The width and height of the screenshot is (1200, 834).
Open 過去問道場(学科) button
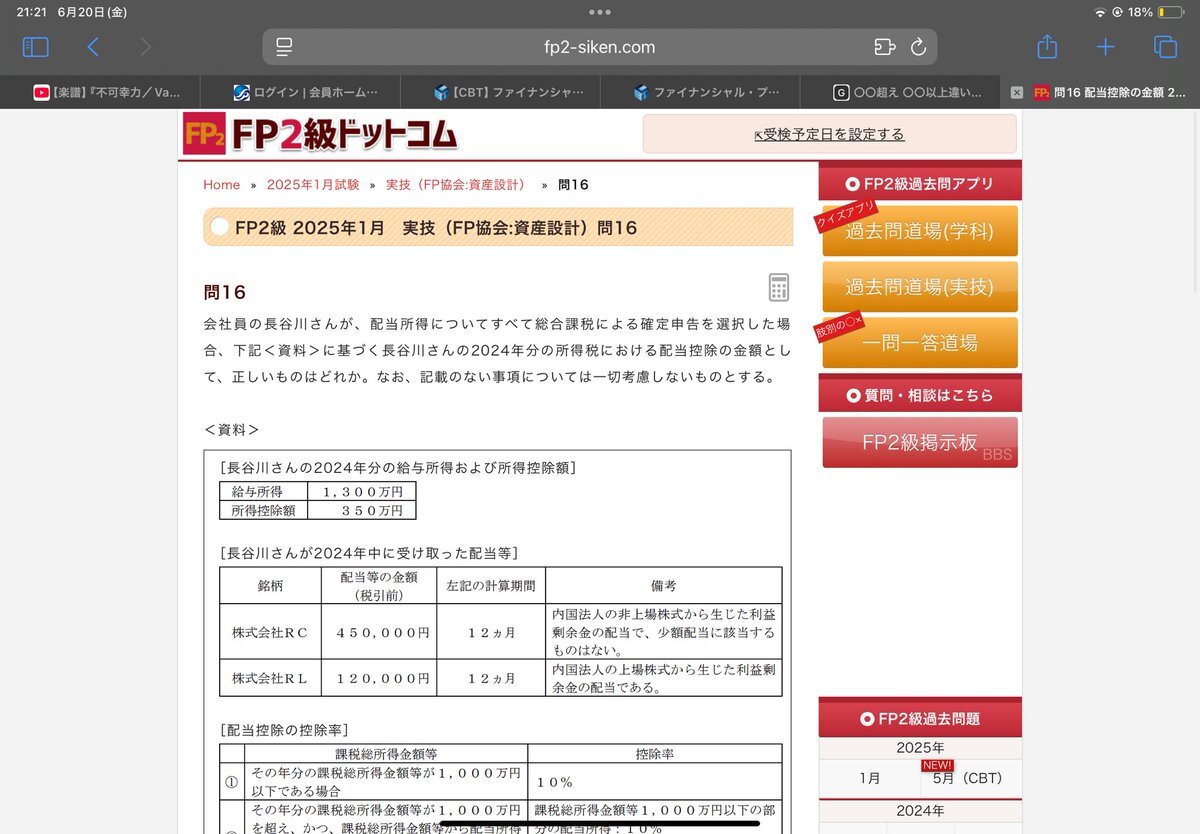[x=920, y=231]
